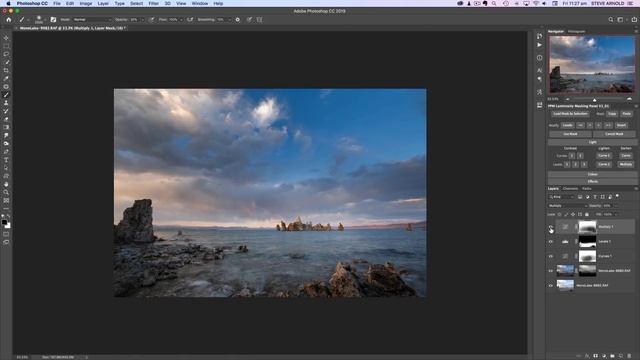Click the Multiply button under Darken
640x360 pixels.
click(626, 164)
